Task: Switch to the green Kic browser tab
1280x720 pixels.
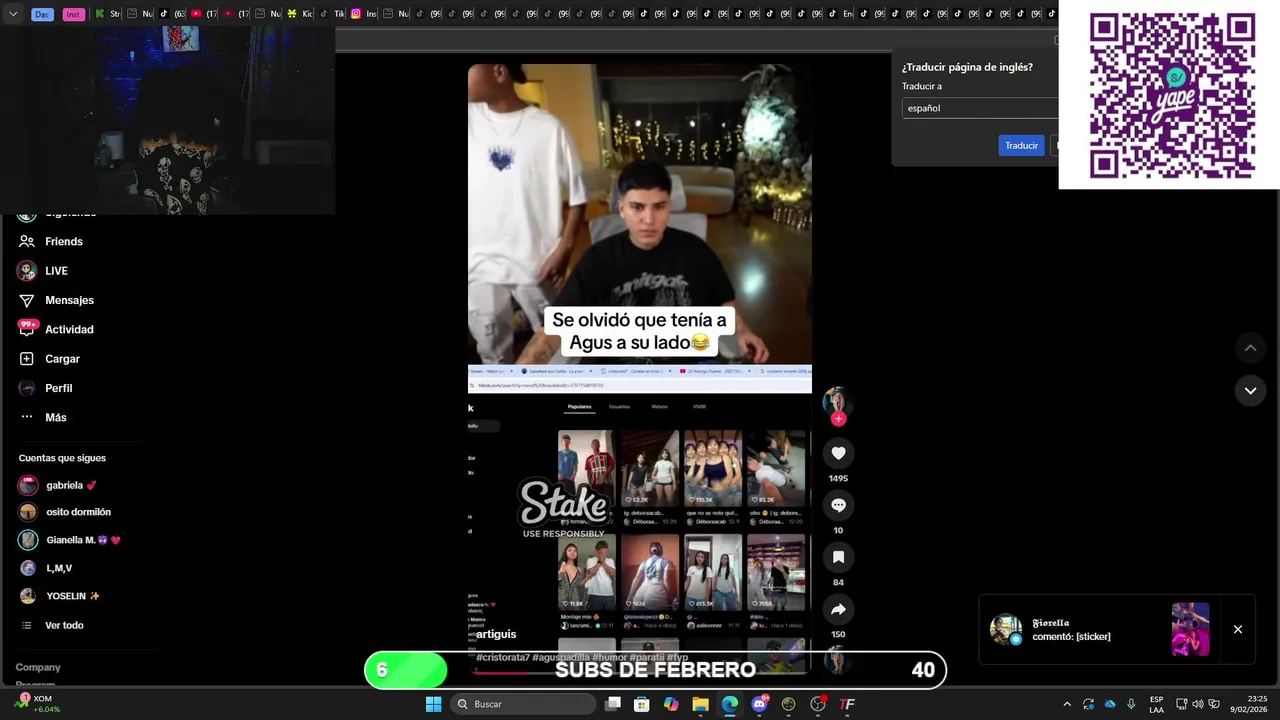Action: click(299, 14)
